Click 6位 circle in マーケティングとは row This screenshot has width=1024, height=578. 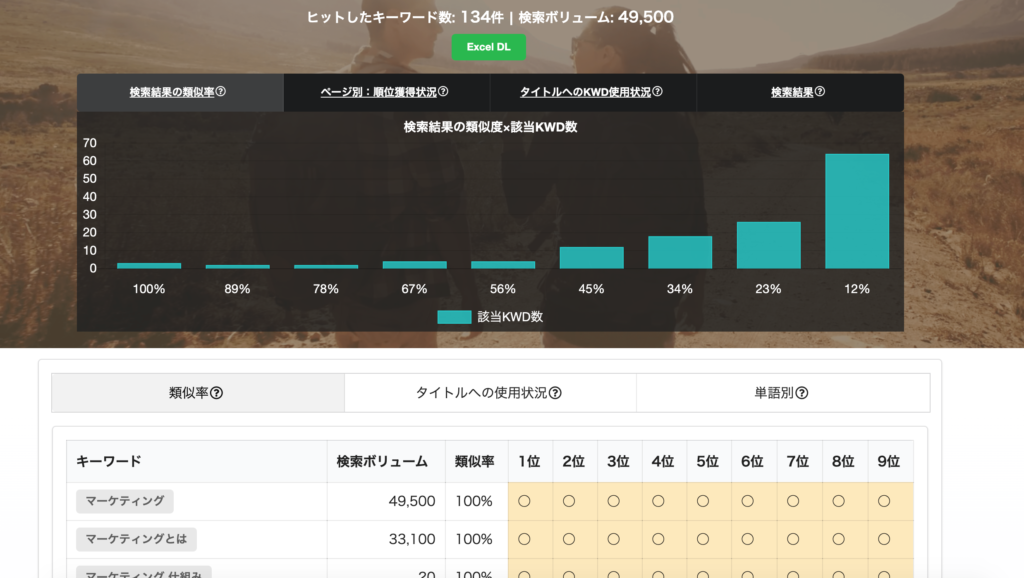(748, 539)
